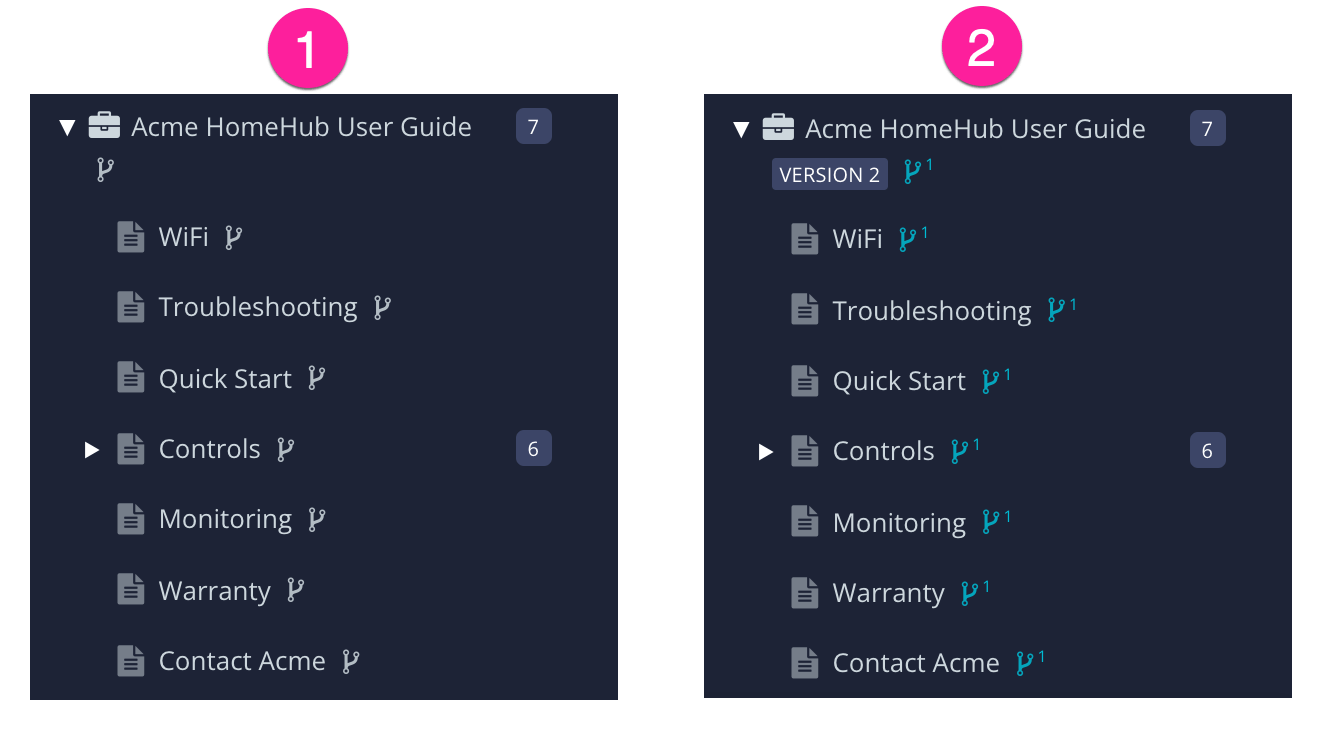Screen dimensions: 1324x732
Task: Expand the Controls topic in panel 2
Action: coord(767,451)
